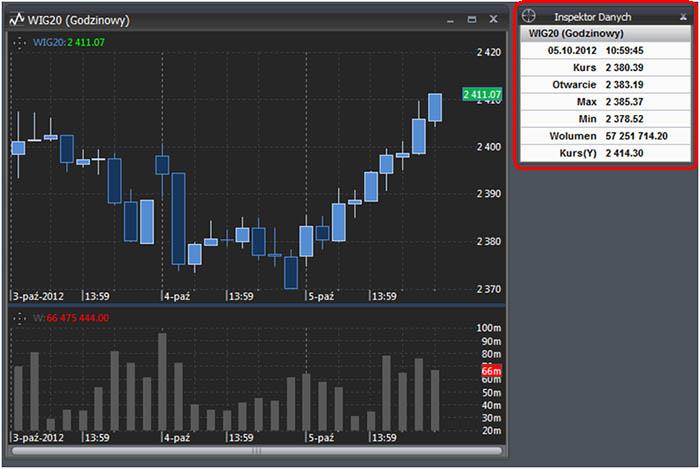Viewport: 700px width, 469px height.
Task: Select the WIG20 (Godzinowy) inspector header
Action: [605, 33]
